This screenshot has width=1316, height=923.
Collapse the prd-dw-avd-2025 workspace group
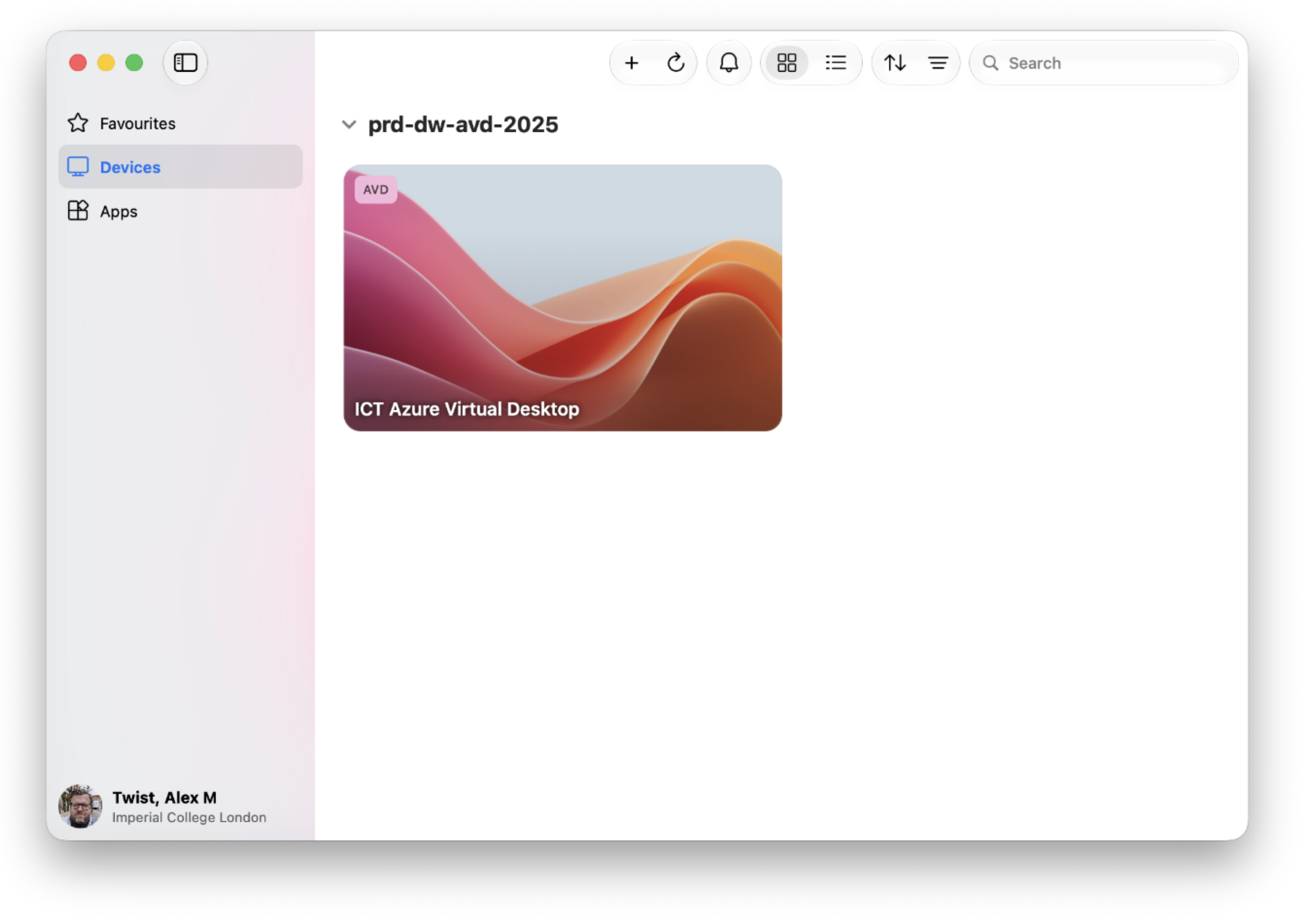coord(349,125)
